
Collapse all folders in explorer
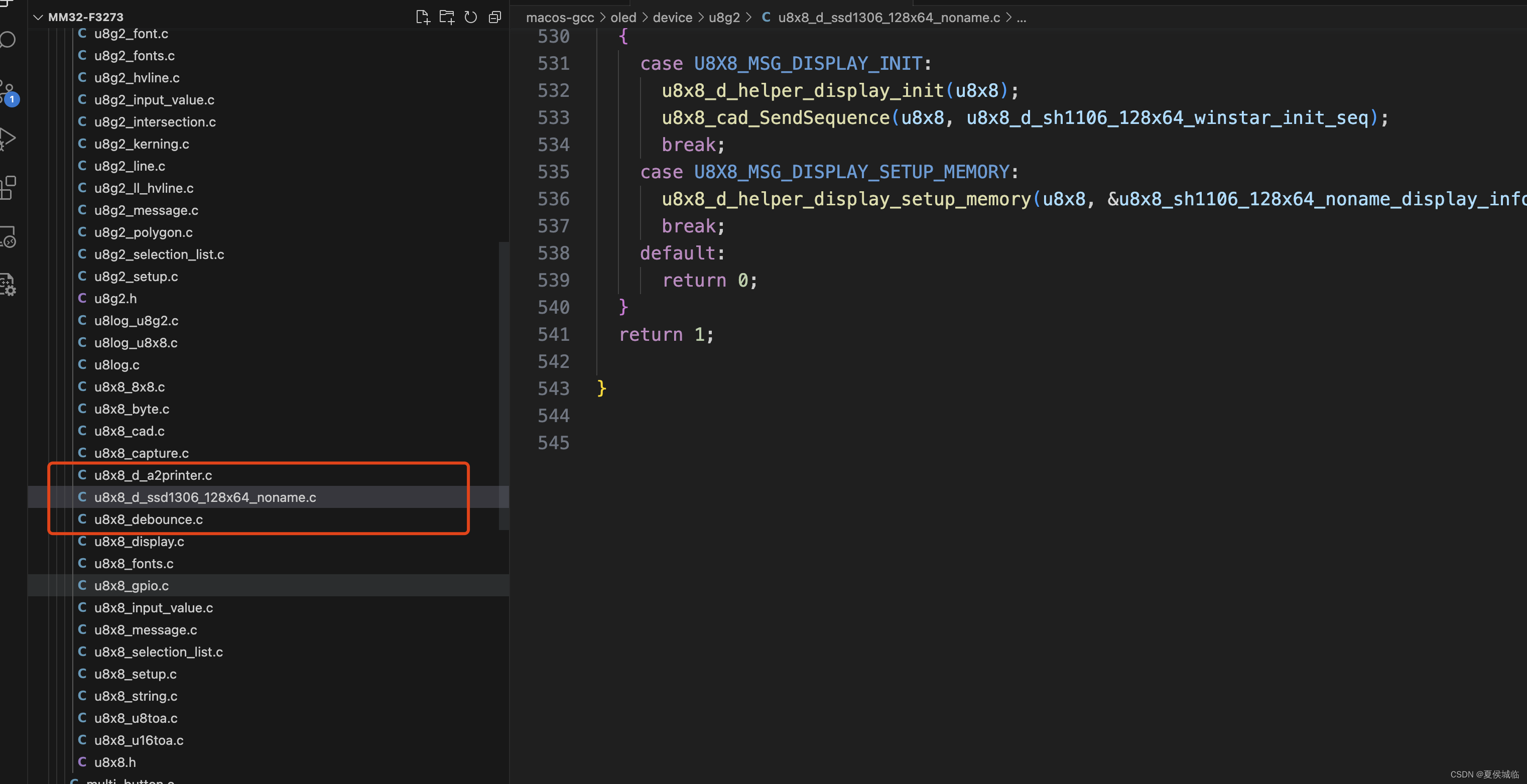pyautogui.click(x=494, y=17)
